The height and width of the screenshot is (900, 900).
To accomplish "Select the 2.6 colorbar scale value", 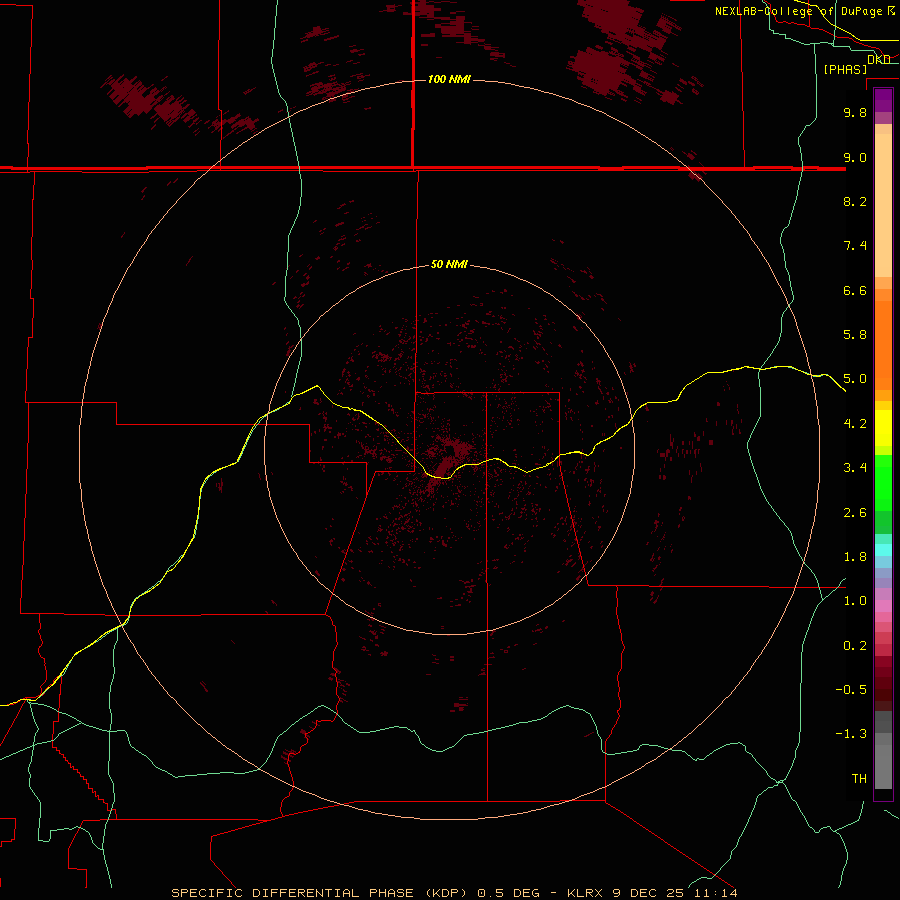I will point(855,513).
